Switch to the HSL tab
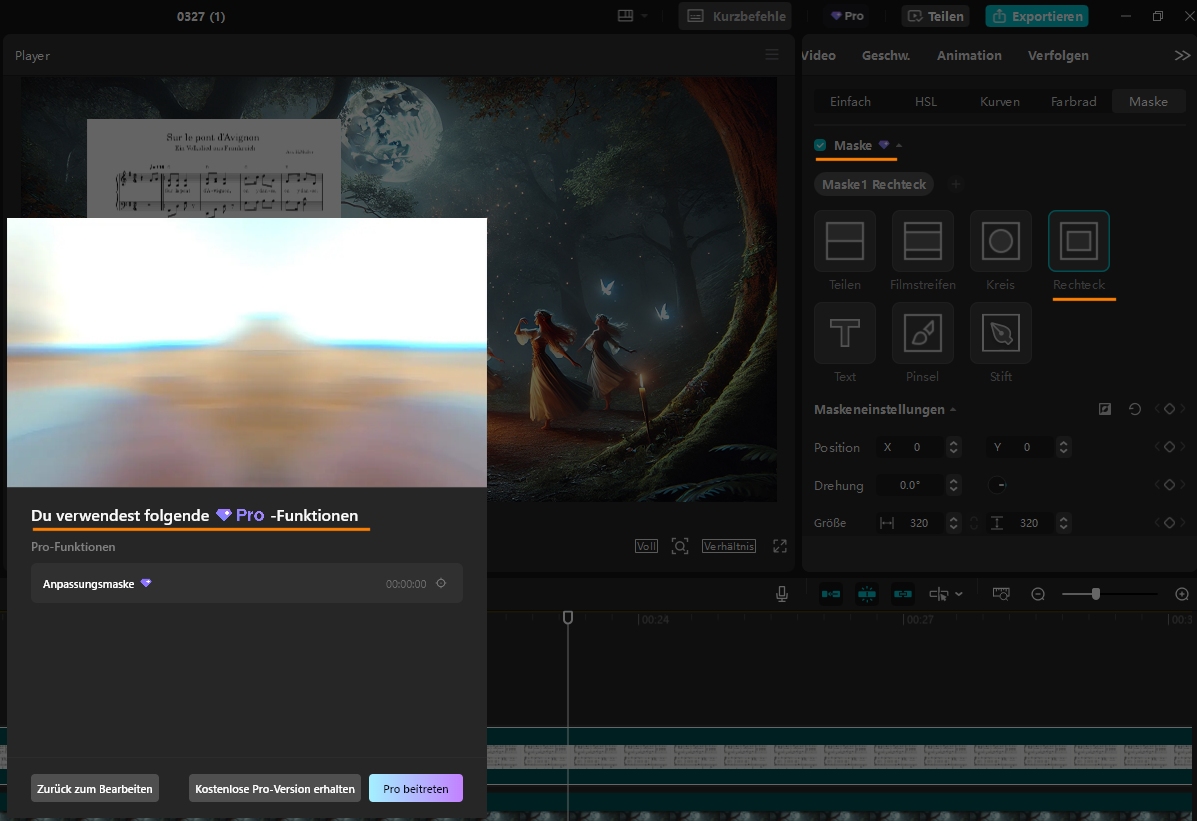Image resolution: width=1197 pixels, height=821 pixels. pos(925,102)
